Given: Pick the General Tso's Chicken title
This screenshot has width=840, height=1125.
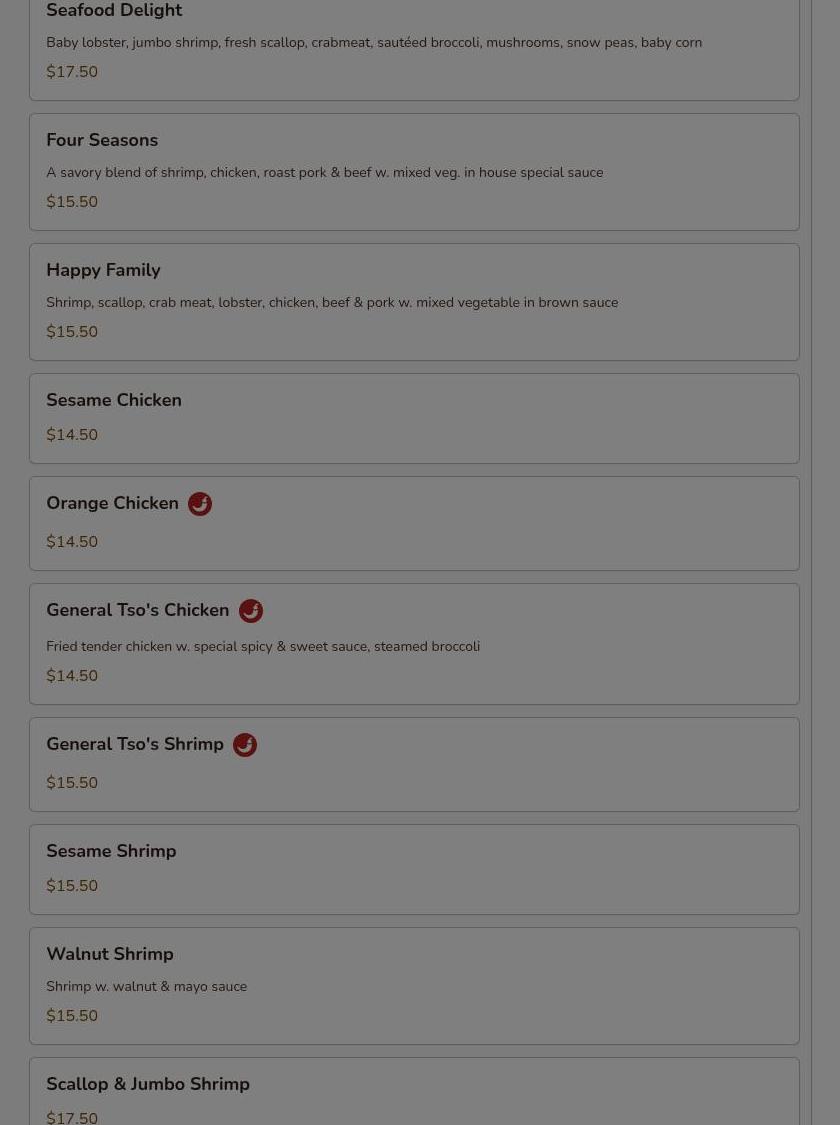Looking at the screenshot, I should tap(137, 611).
